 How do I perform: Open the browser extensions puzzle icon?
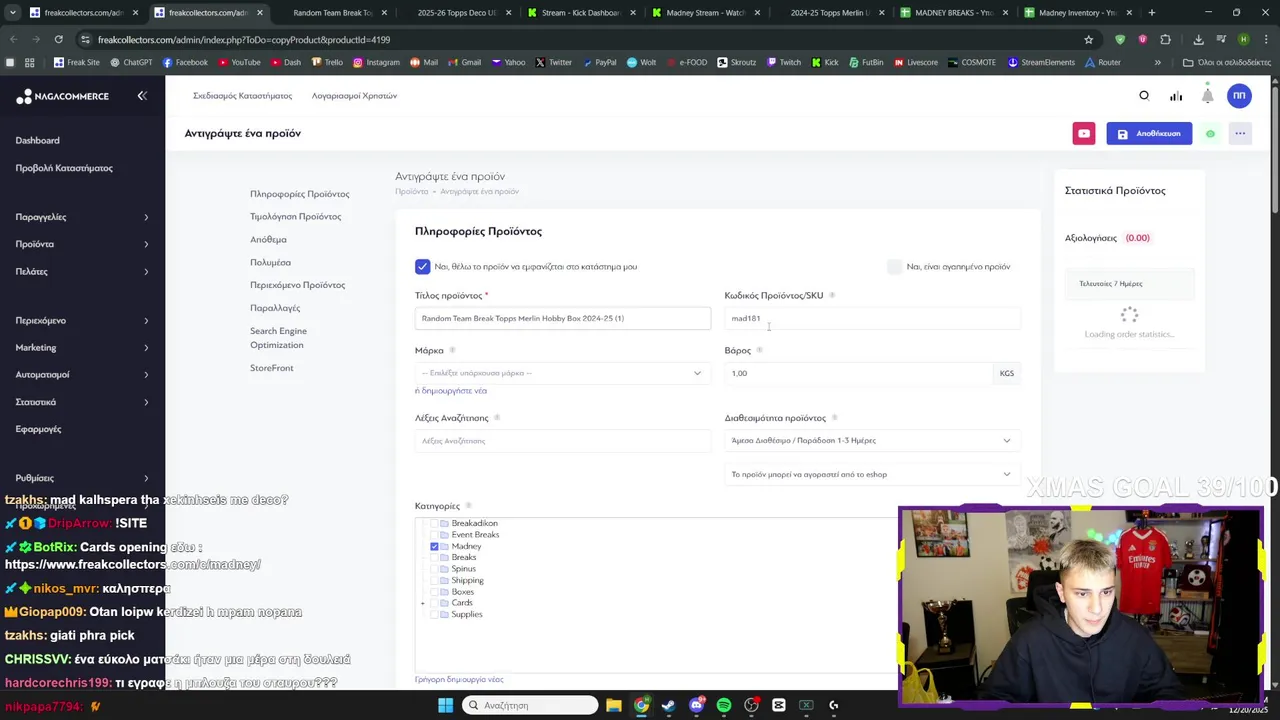1165,39
